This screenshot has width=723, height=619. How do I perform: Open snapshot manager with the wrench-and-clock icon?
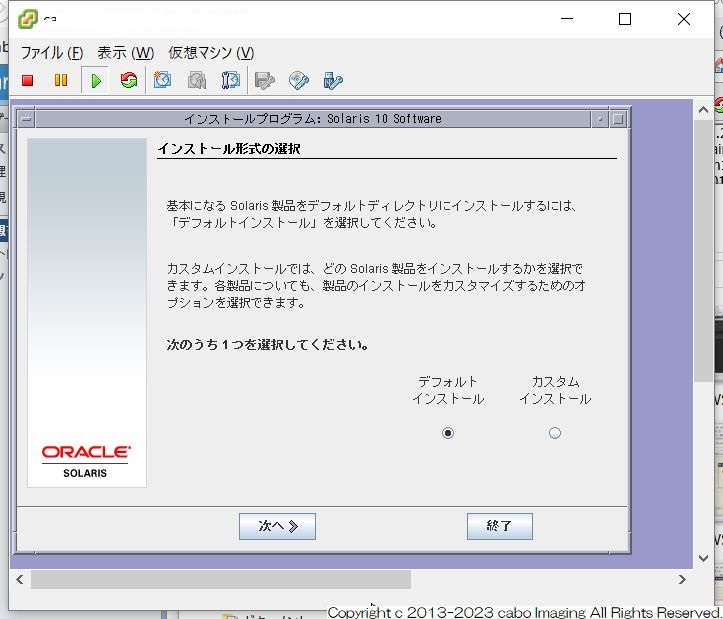tap(230, 80)
